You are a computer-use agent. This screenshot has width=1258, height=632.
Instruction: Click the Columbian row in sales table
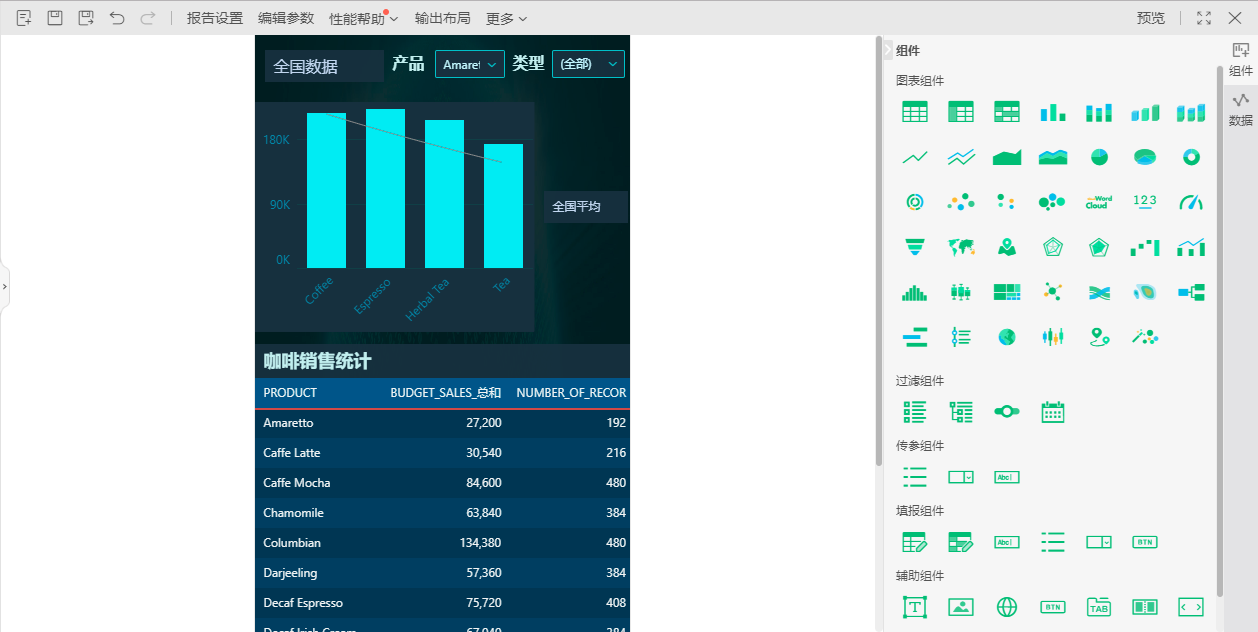(x=442, y=543)
